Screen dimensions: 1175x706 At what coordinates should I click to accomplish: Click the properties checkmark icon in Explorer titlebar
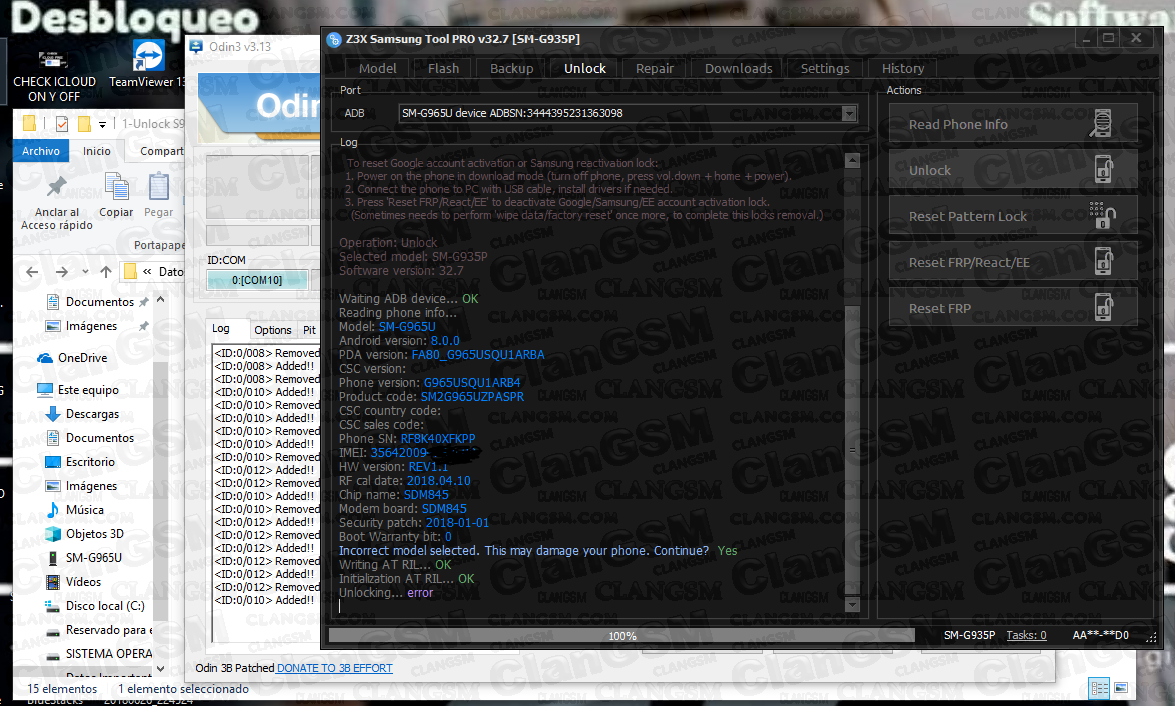(x=62, y=124)
